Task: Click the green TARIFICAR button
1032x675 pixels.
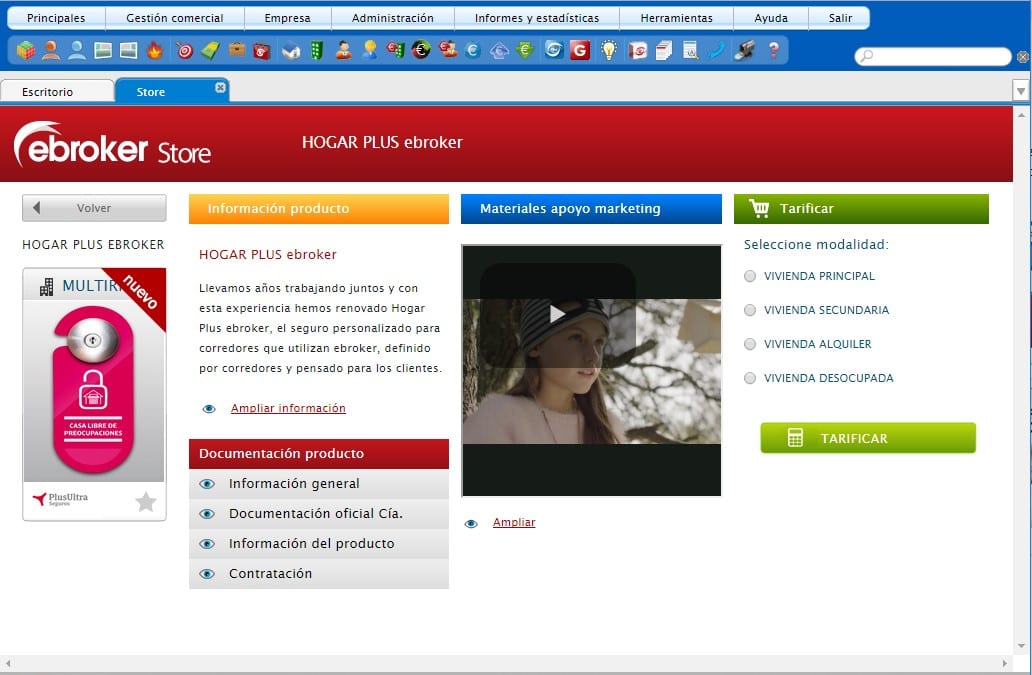Action: click(868, 438)
